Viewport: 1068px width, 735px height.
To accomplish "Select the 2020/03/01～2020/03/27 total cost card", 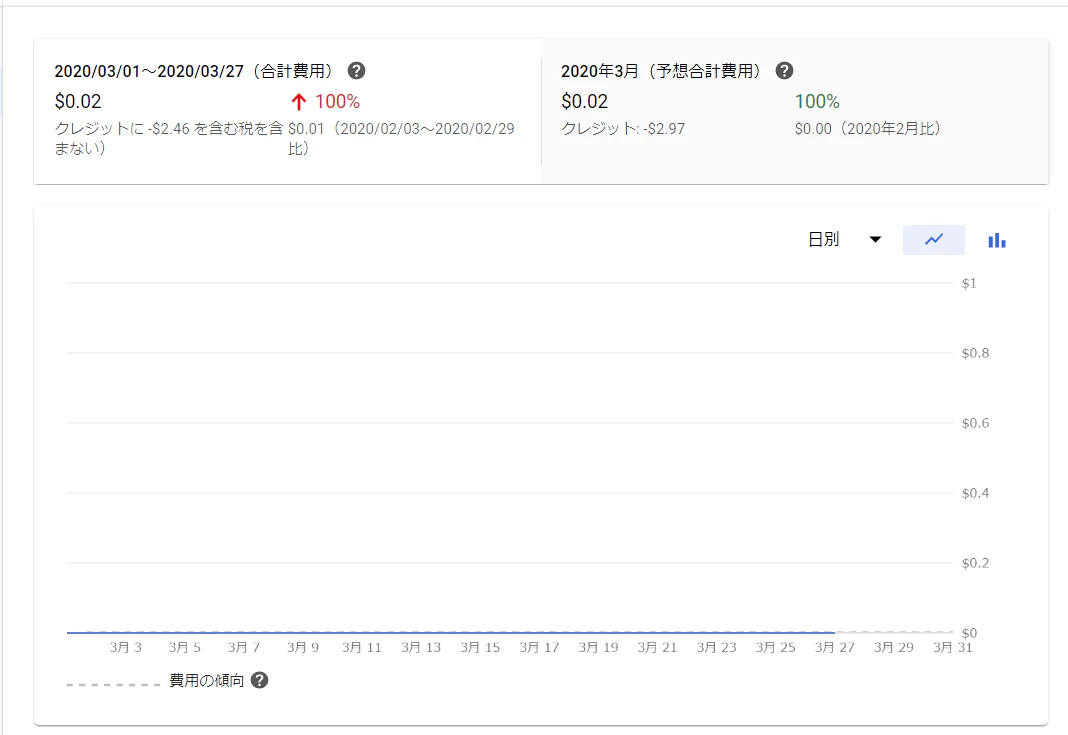I will [287, 111].
